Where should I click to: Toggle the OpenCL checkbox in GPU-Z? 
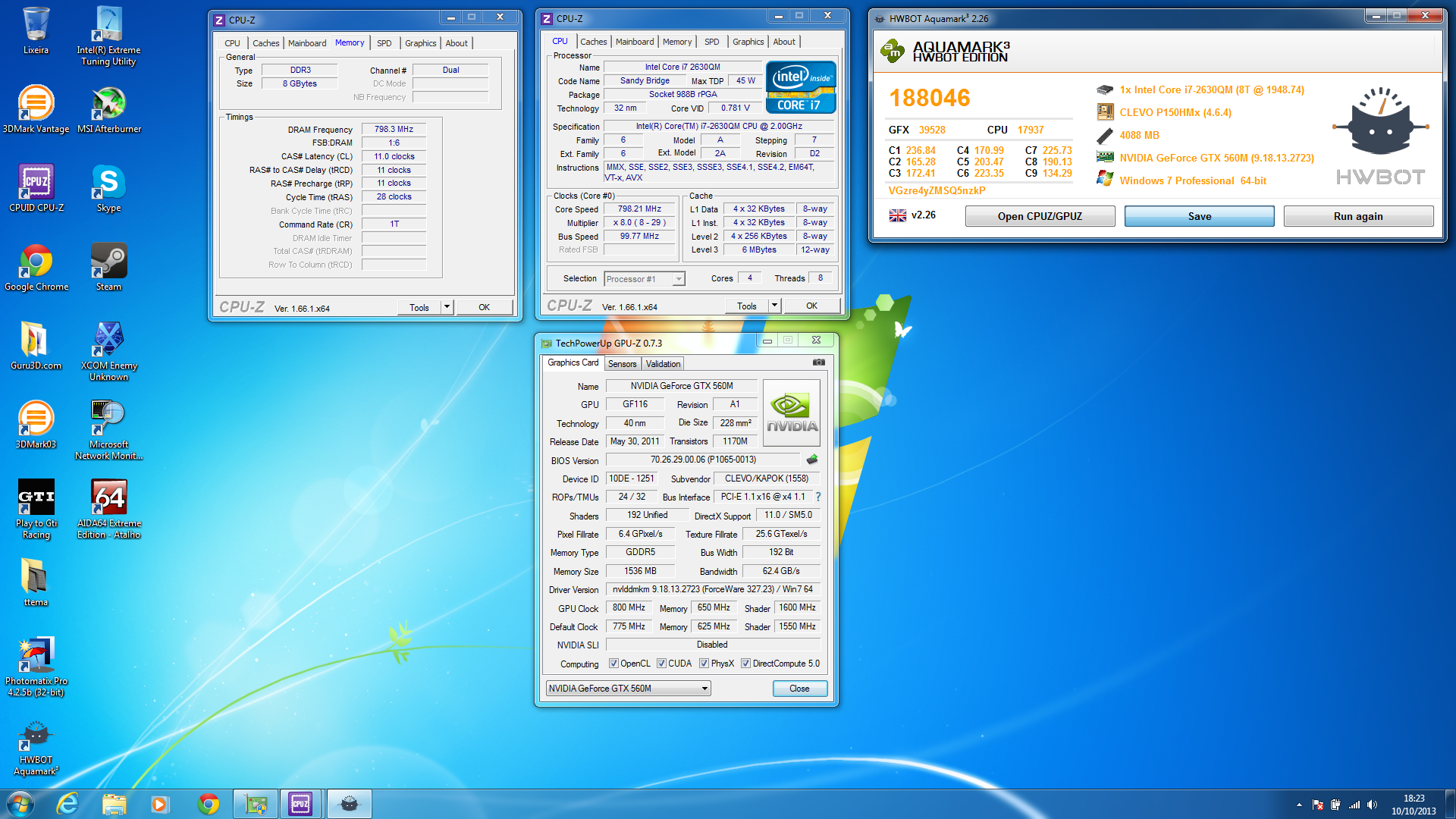[613, 664]
